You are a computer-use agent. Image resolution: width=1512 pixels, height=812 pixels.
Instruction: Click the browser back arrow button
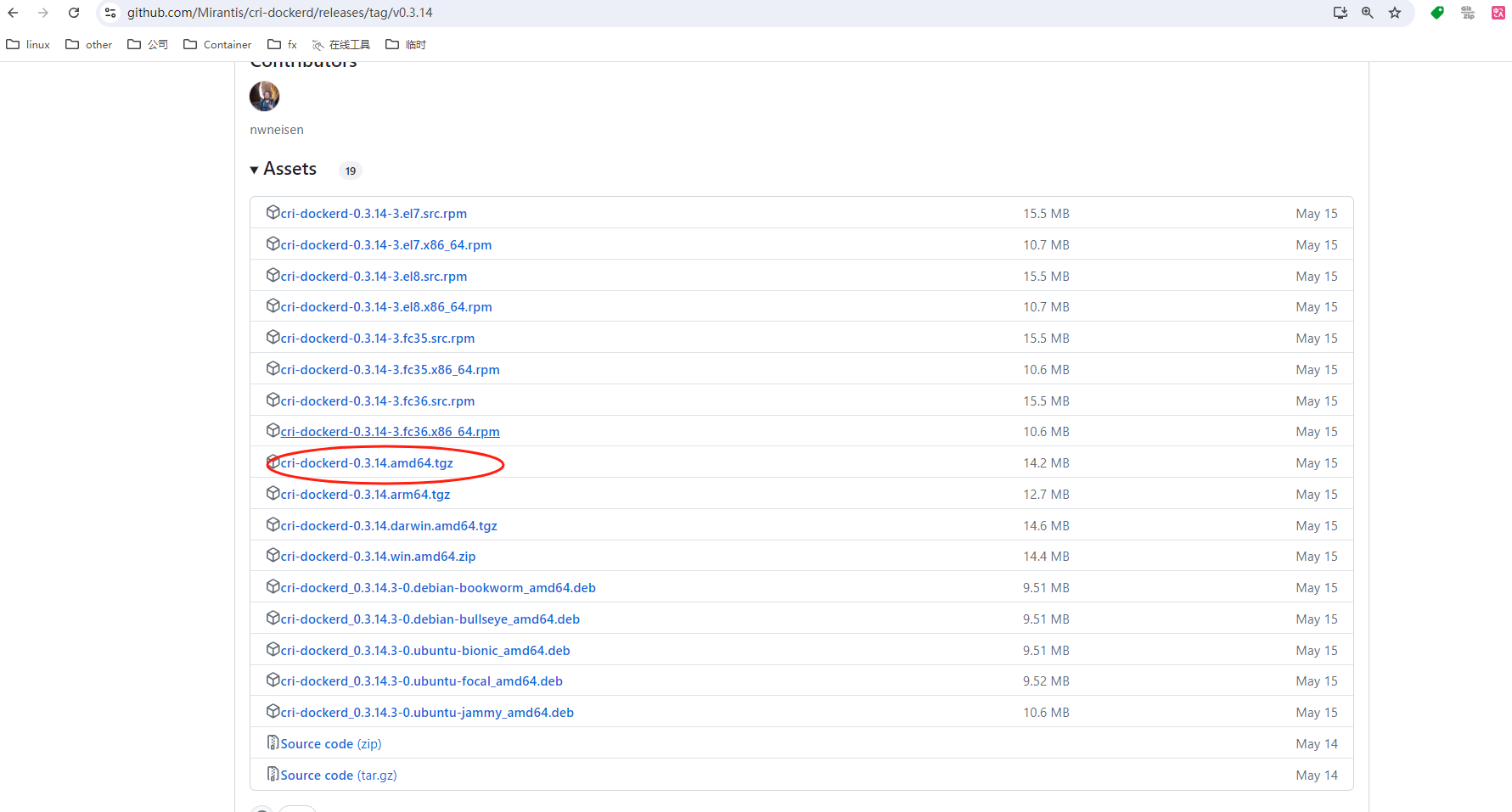tap(13, 13)
